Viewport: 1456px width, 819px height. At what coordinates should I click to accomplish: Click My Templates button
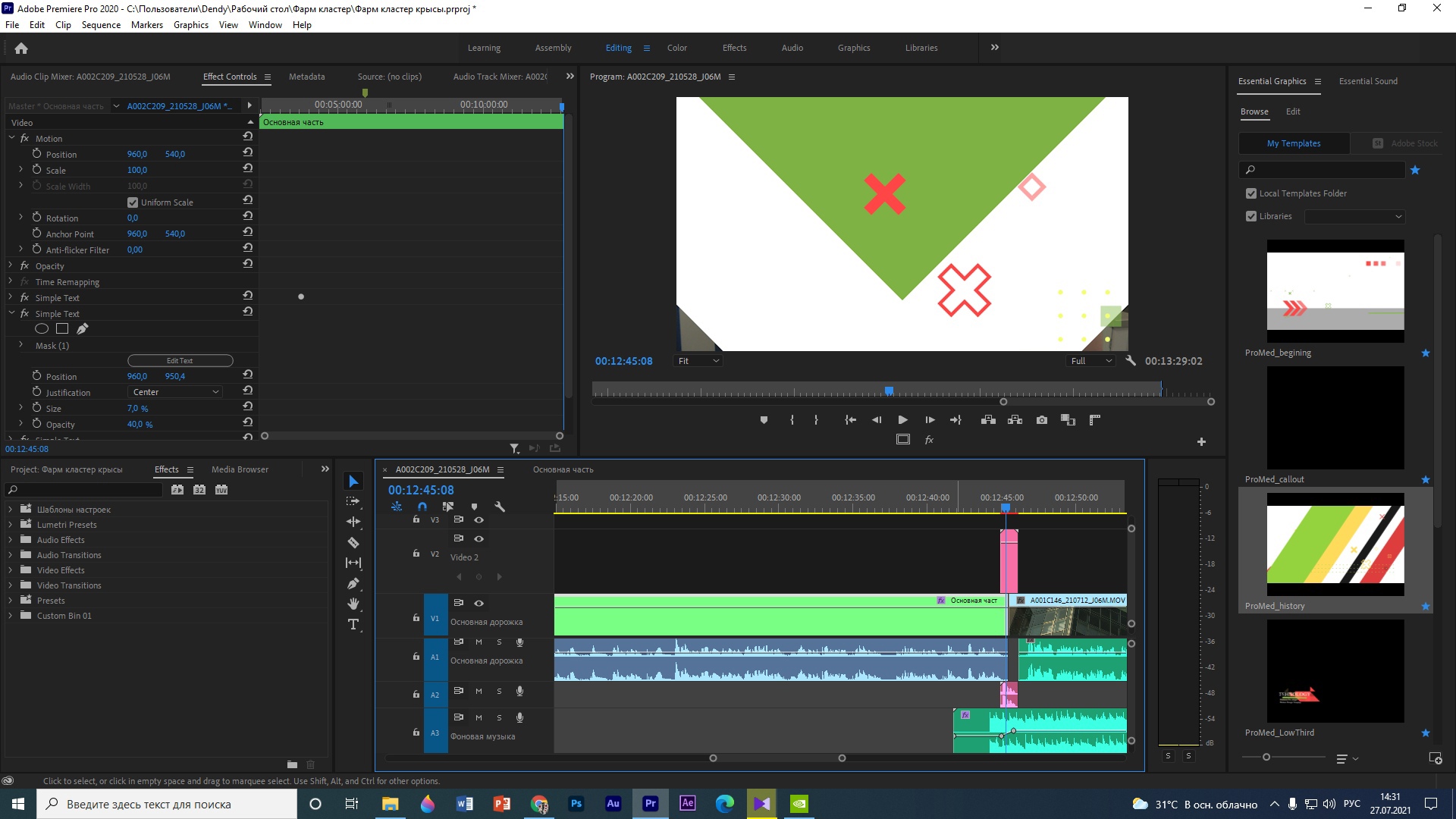1294,143
